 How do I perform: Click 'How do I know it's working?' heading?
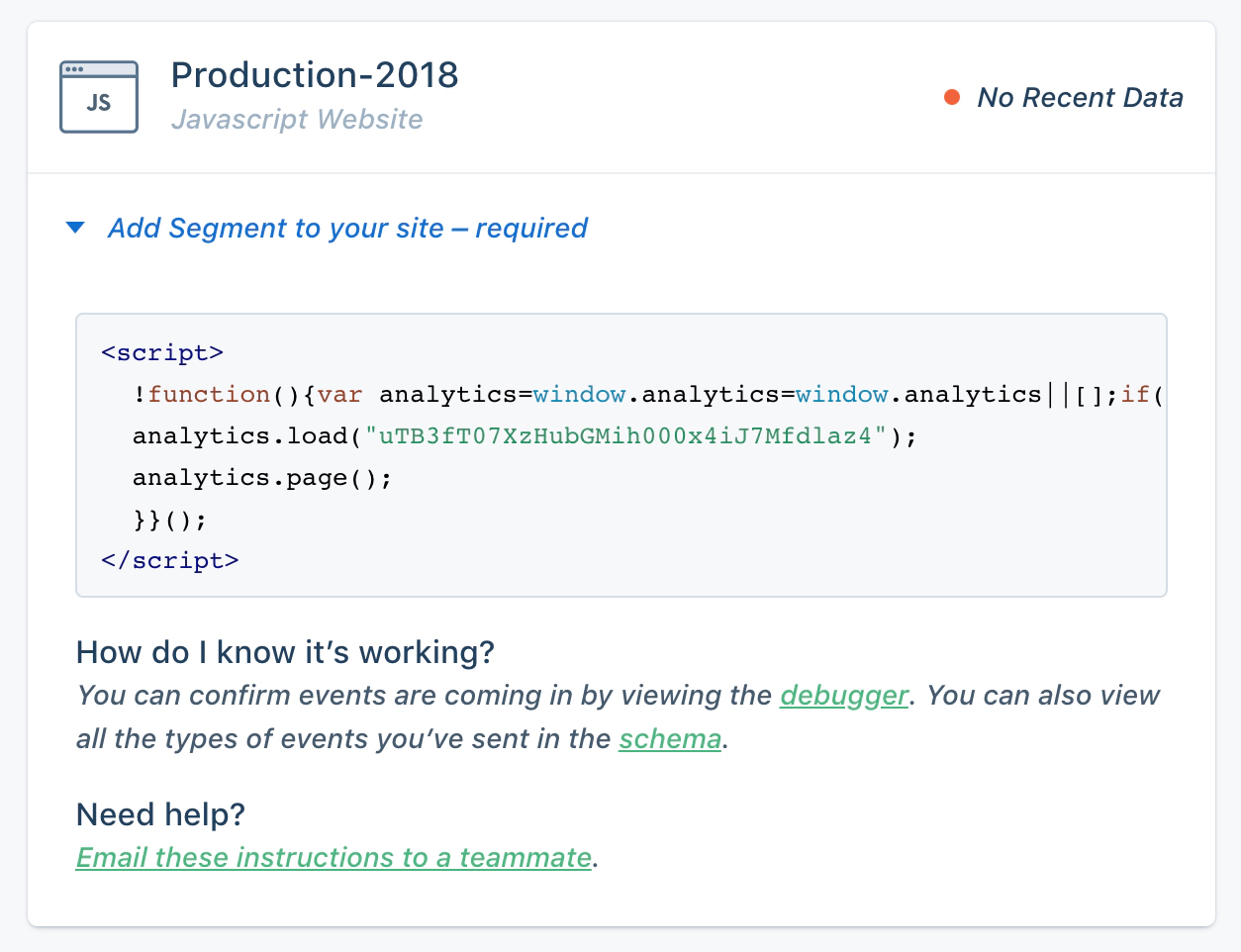click(285, 652)
